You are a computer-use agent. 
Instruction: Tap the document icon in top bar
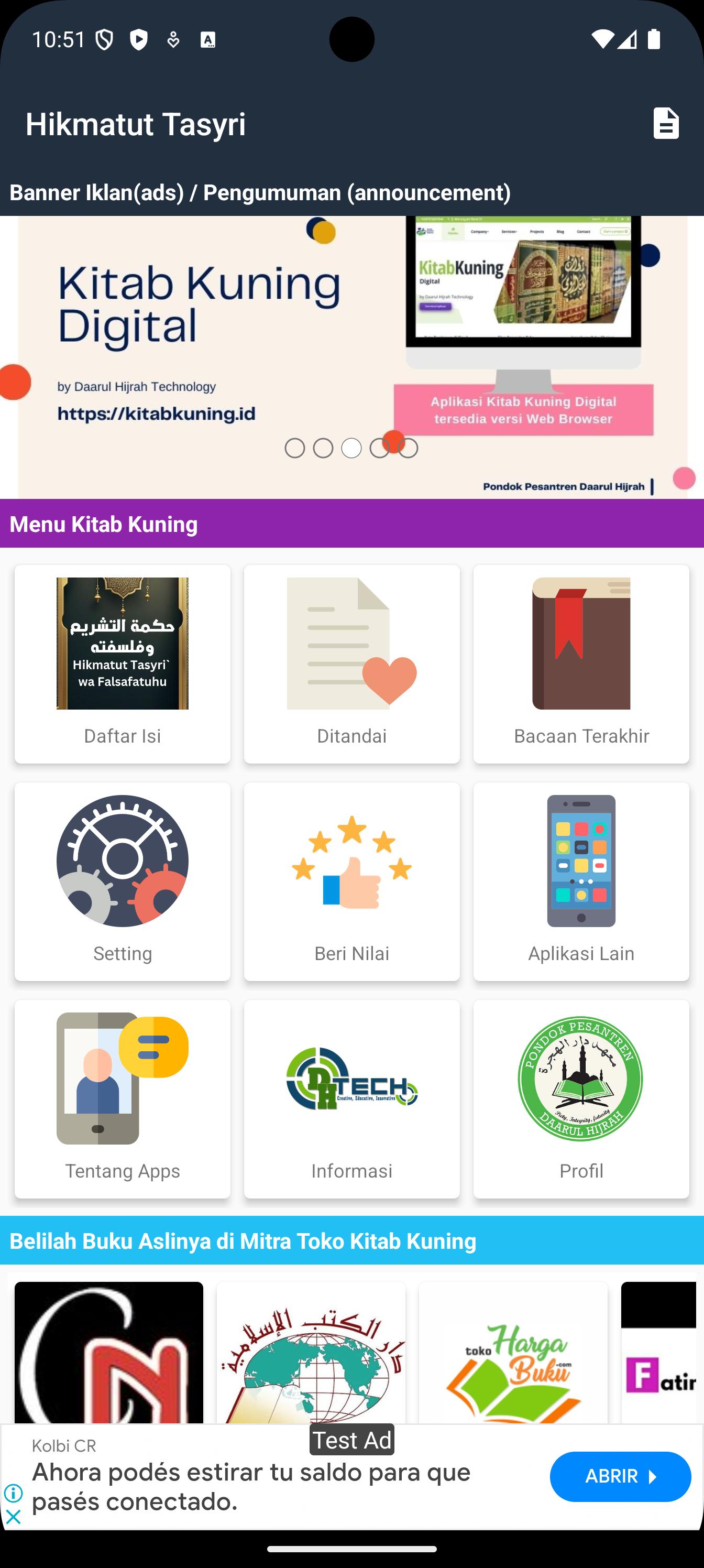pyautogui.click(x=666, y=123)
